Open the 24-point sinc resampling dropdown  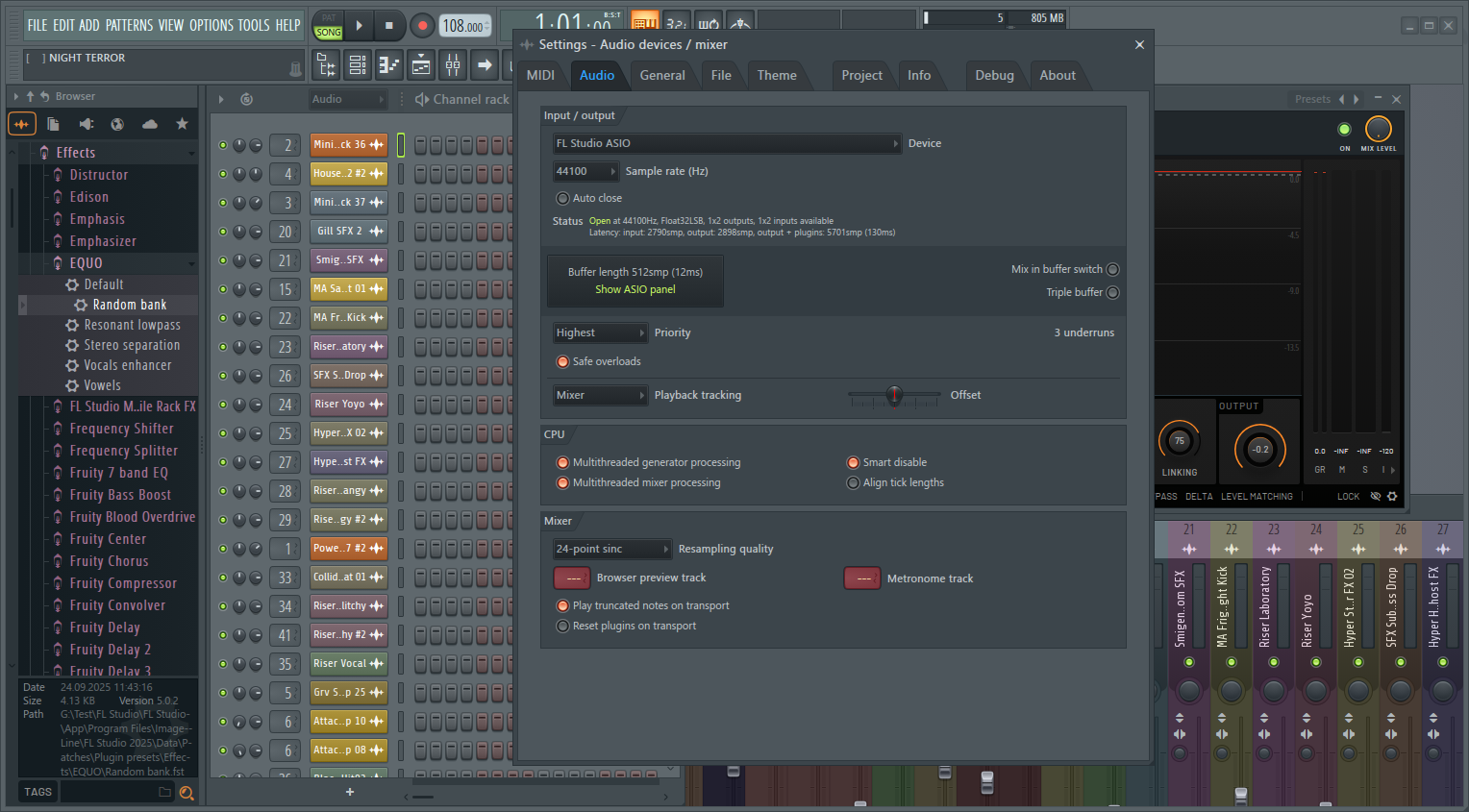[611, 550]
